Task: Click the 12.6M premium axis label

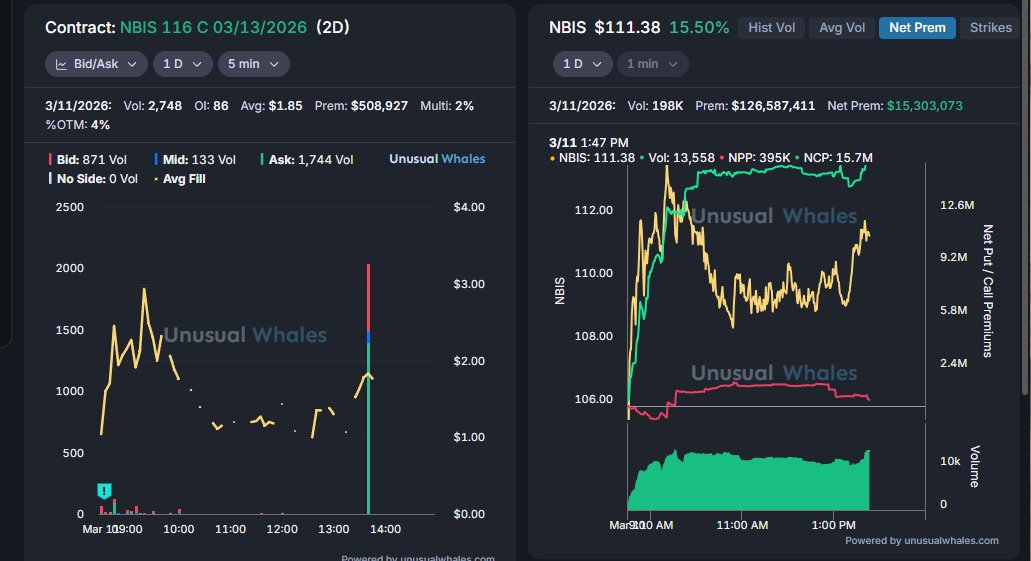Action: (x=957, y=205)
